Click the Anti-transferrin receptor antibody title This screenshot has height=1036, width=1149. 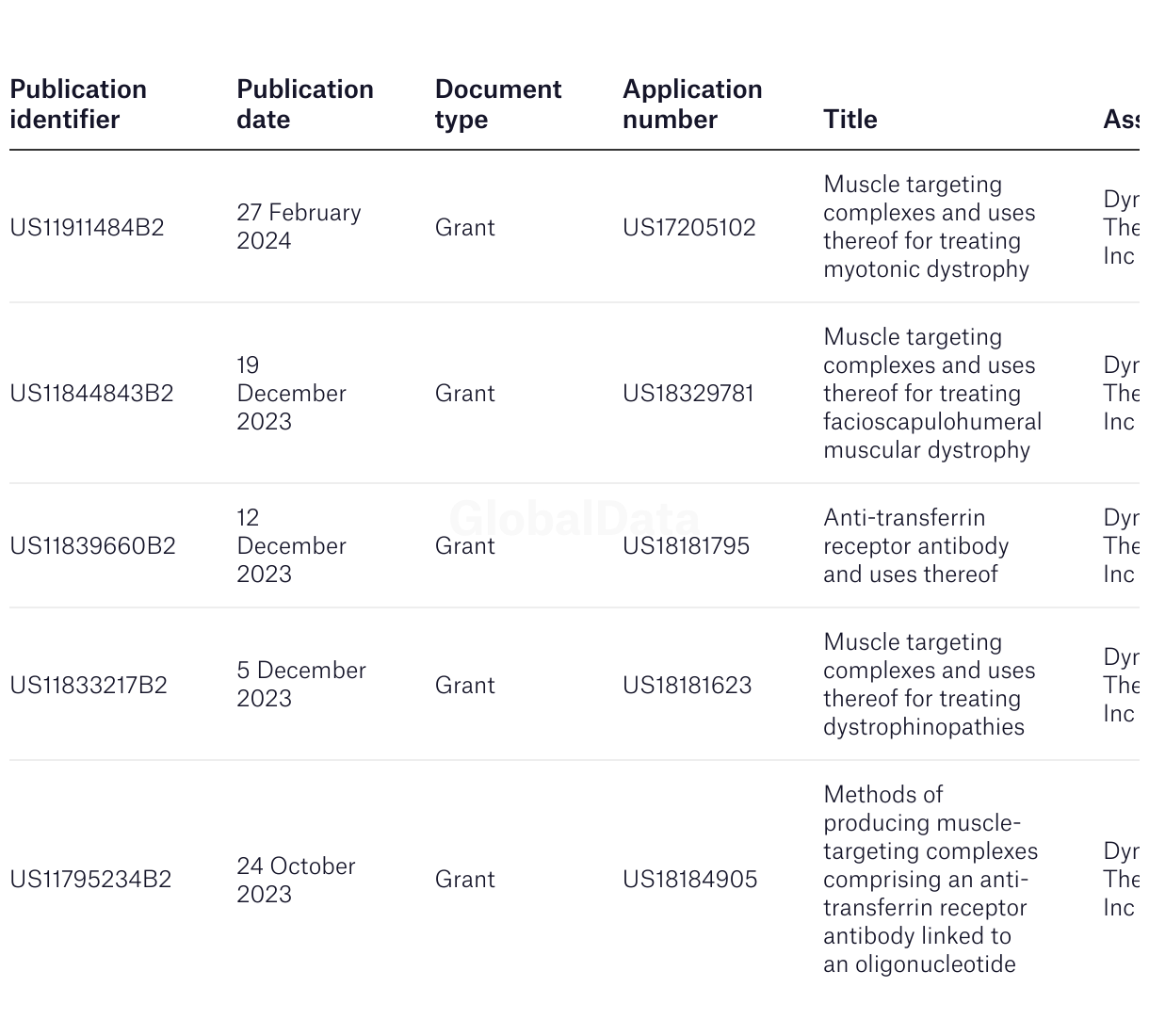pyautogui.click(x=914, y=546)
